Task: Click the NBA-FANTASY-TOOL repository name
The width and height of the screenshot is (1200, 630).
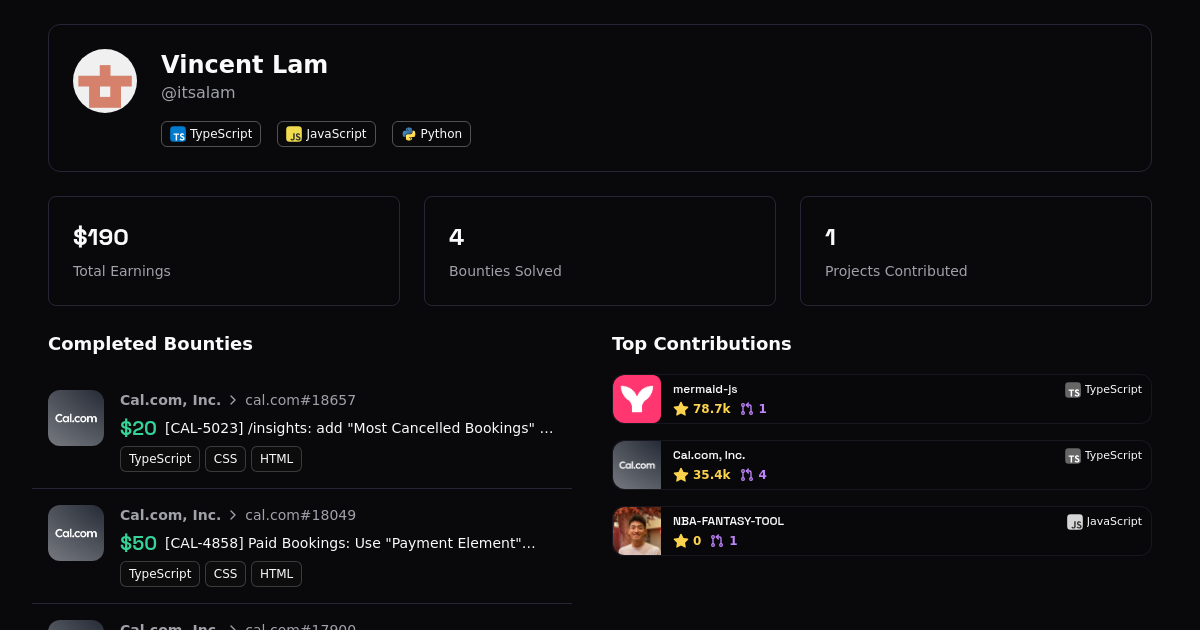Action: (728, 521)
